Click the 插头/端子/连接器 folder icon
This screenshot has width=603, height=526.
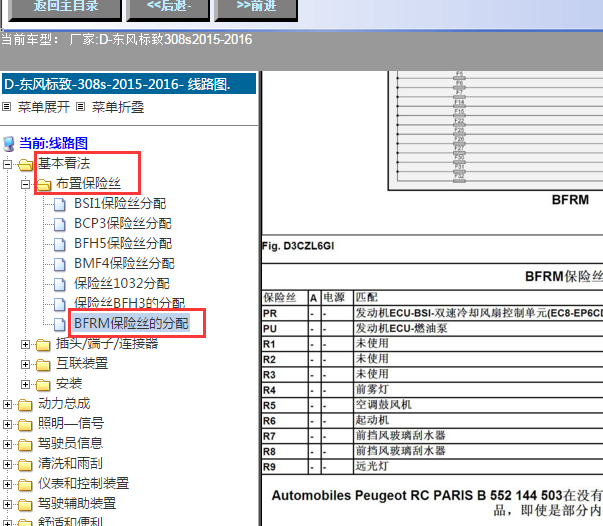(43, 345)
